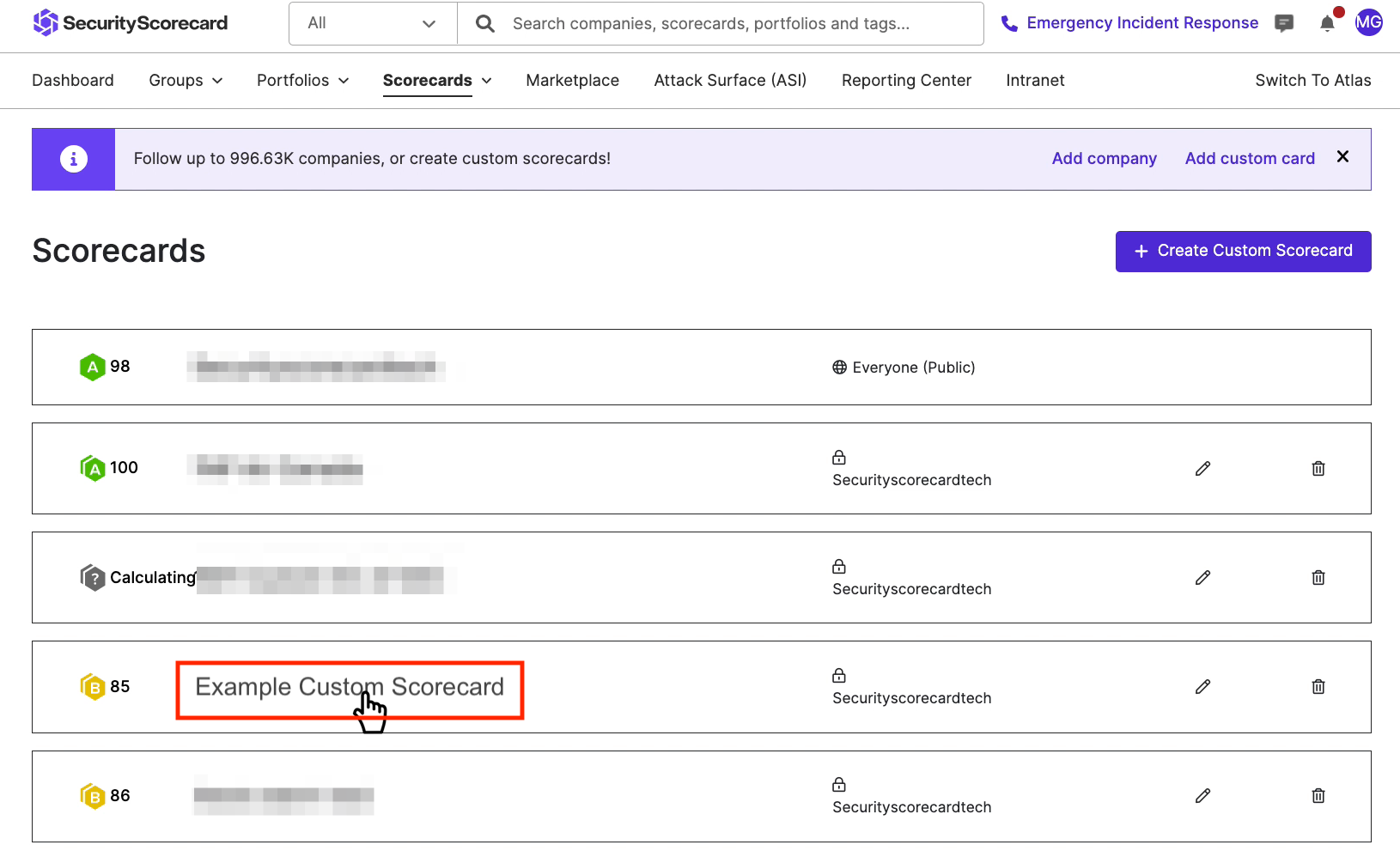Click the search magnifier icon
The width and height of the screenshot is (1400, 857).
point(485,24)
